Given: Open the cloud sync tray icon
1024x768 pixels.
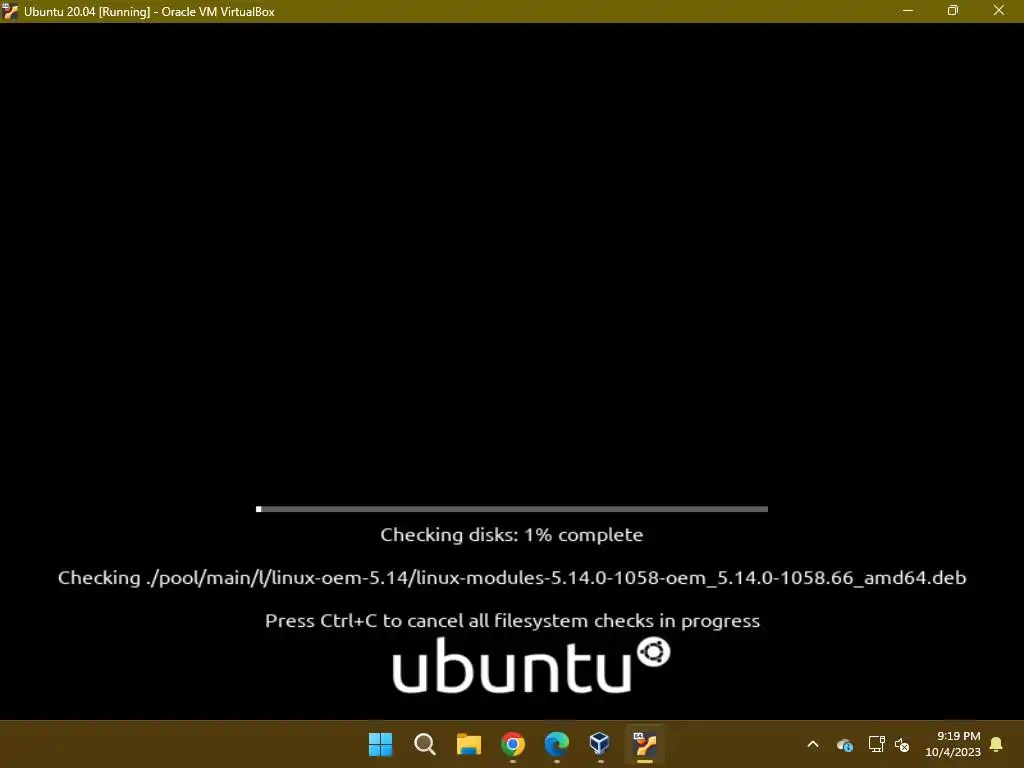Looking at the screenshot, I should (844, 744).
